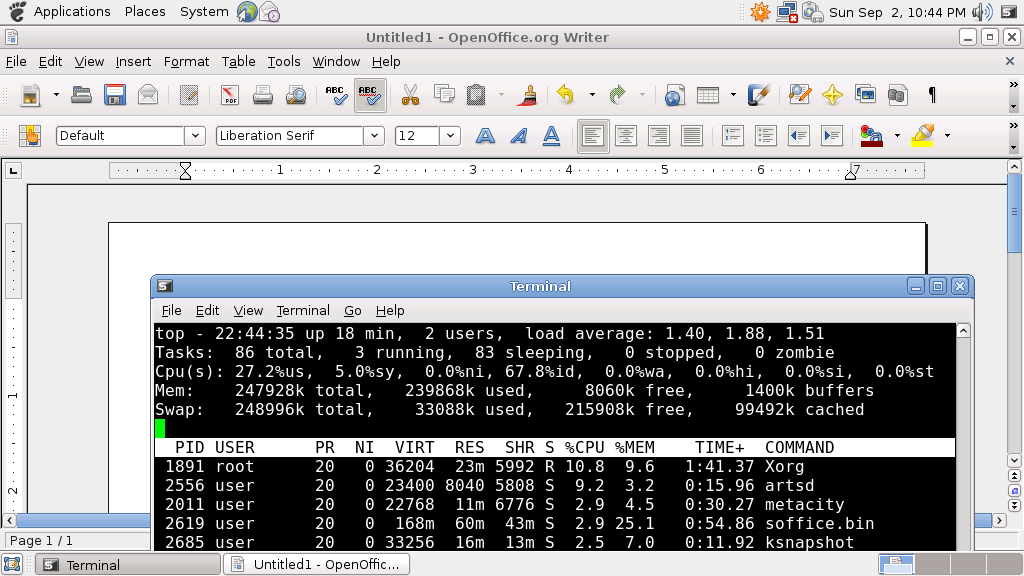Expand the Table insert dropdown arrow
Image resolution: width=1024 pixels, height=576 pixels.
[x=733, y=95]
